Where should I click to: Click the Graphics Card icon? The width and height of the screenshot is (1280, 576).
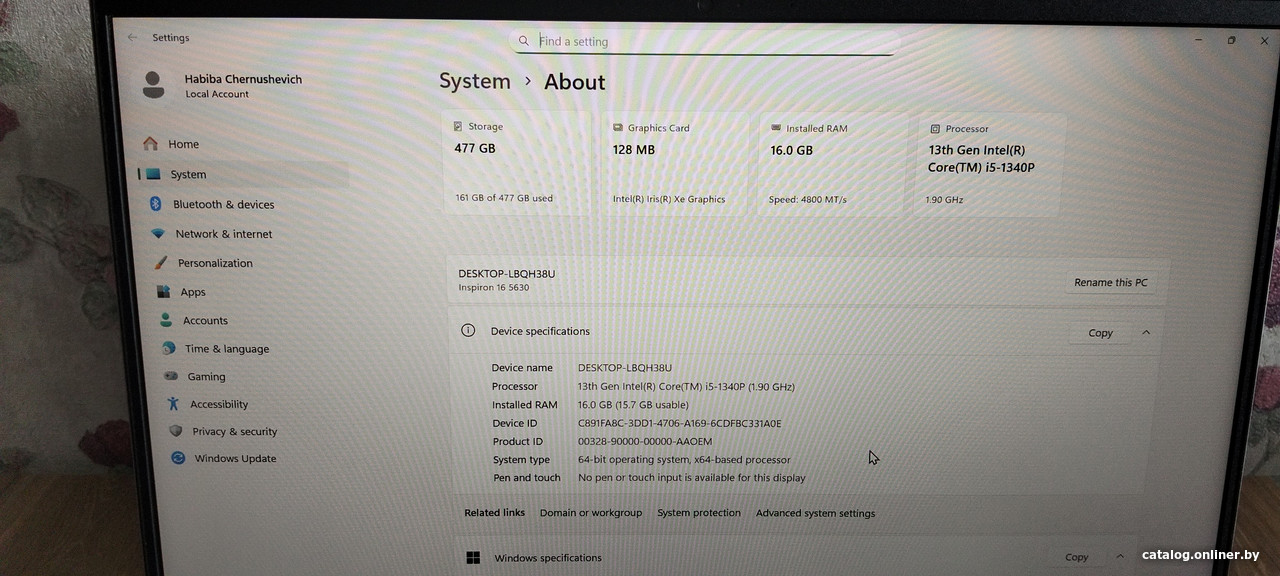click(617, 128)
